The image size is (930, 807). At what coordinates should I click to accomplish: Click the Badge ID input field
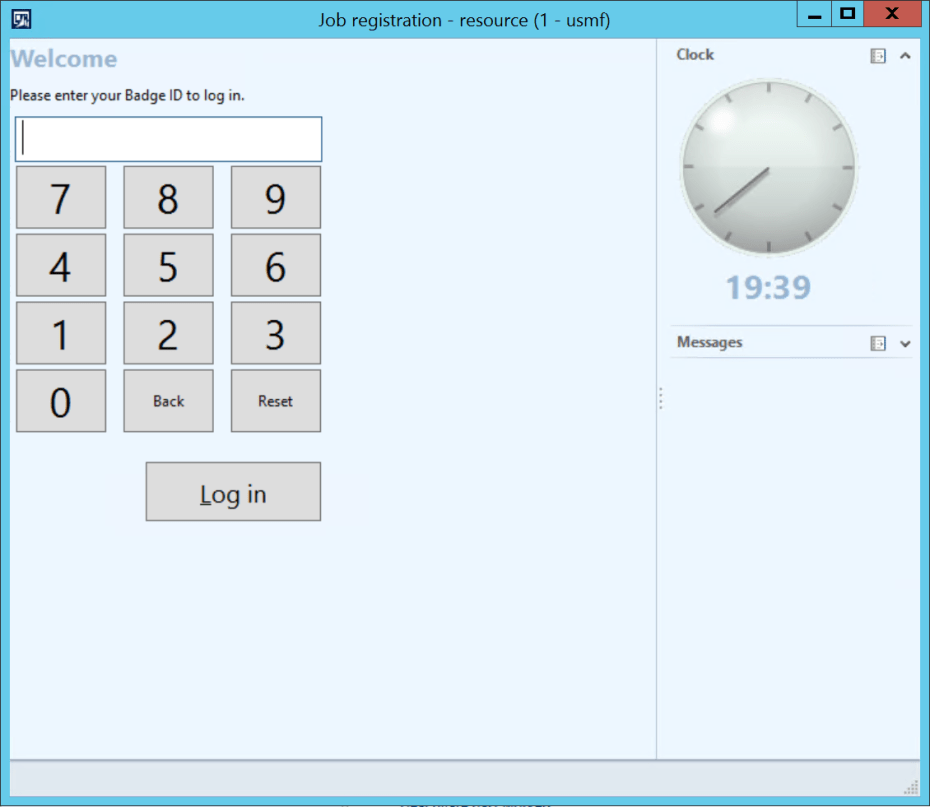[167, 138]
